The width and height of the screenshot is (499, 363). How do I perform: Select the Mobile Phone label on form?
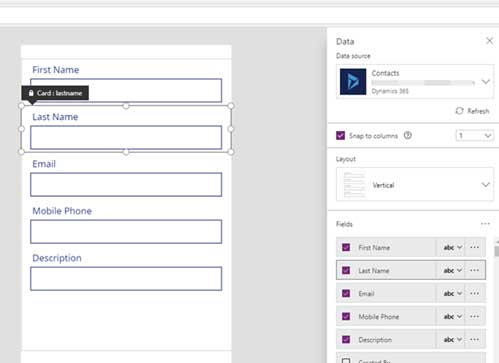62,211
